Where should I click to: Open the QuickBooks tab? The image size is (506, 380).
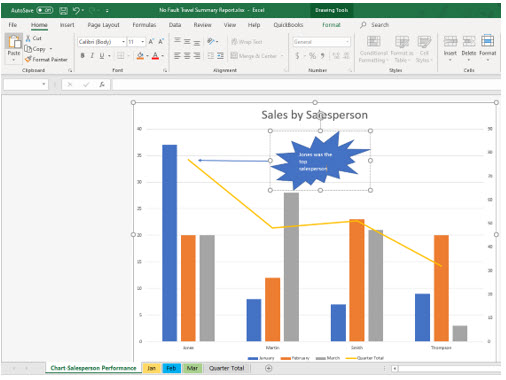[288, 25]
